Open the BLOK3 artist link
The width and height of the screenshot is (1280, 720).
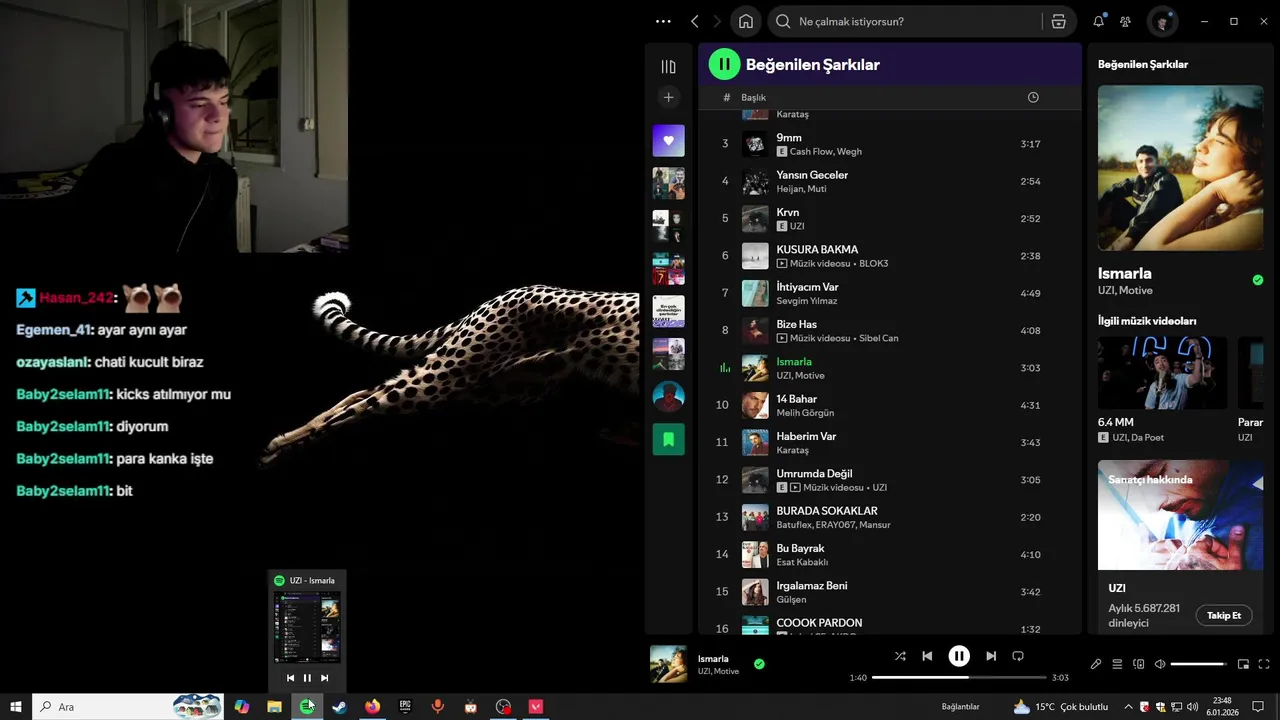[x=873, y=264]
